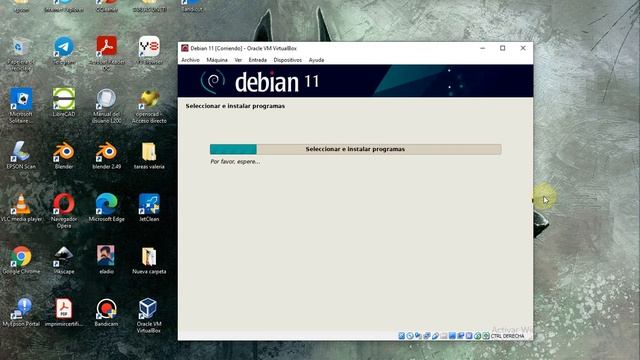Select the Navegador Opera shortcut
Viewport: 640px width, 360px height.
[x=64, y=210]
